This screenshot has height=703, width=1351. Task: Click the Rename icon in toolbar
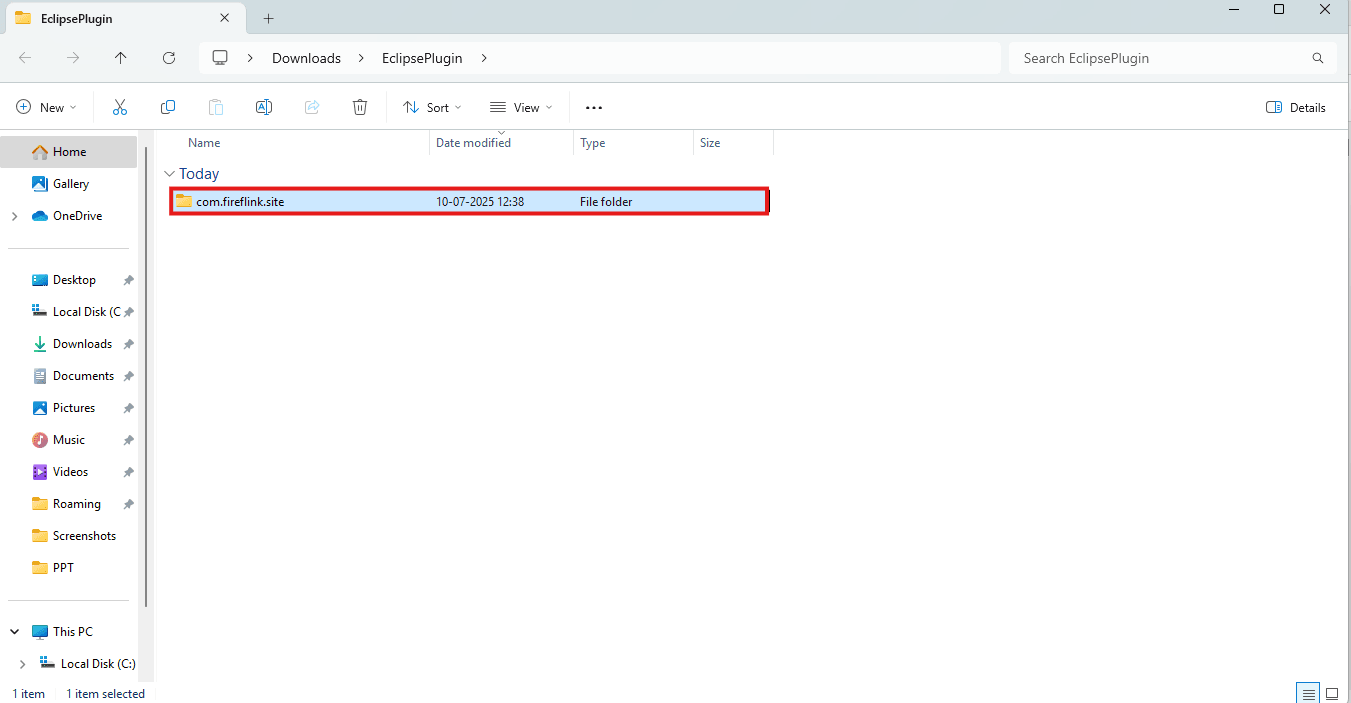264,107
